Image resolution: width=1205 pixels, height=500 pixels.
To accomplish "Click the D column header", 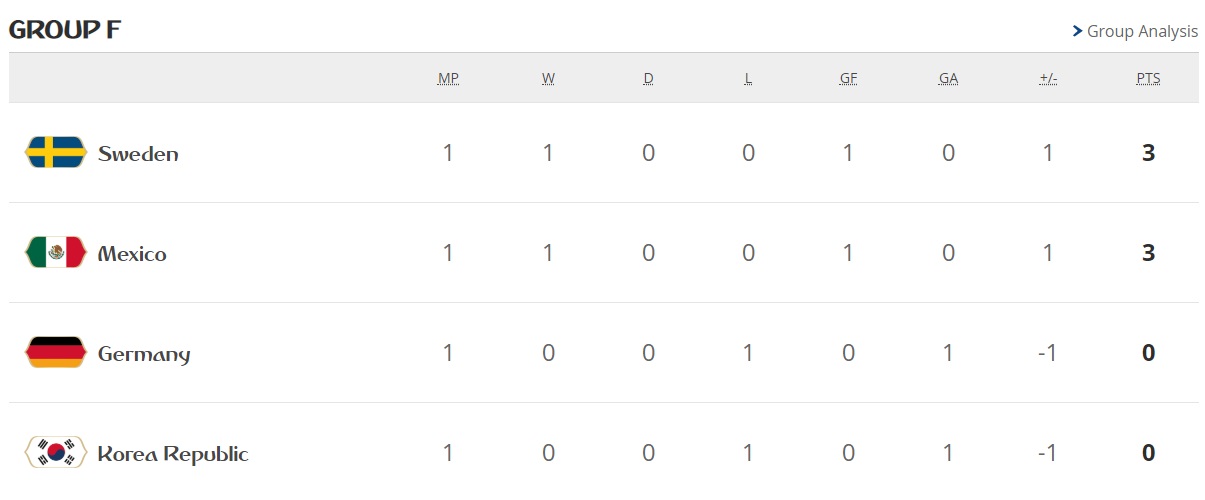I will (x=648, y=78).
